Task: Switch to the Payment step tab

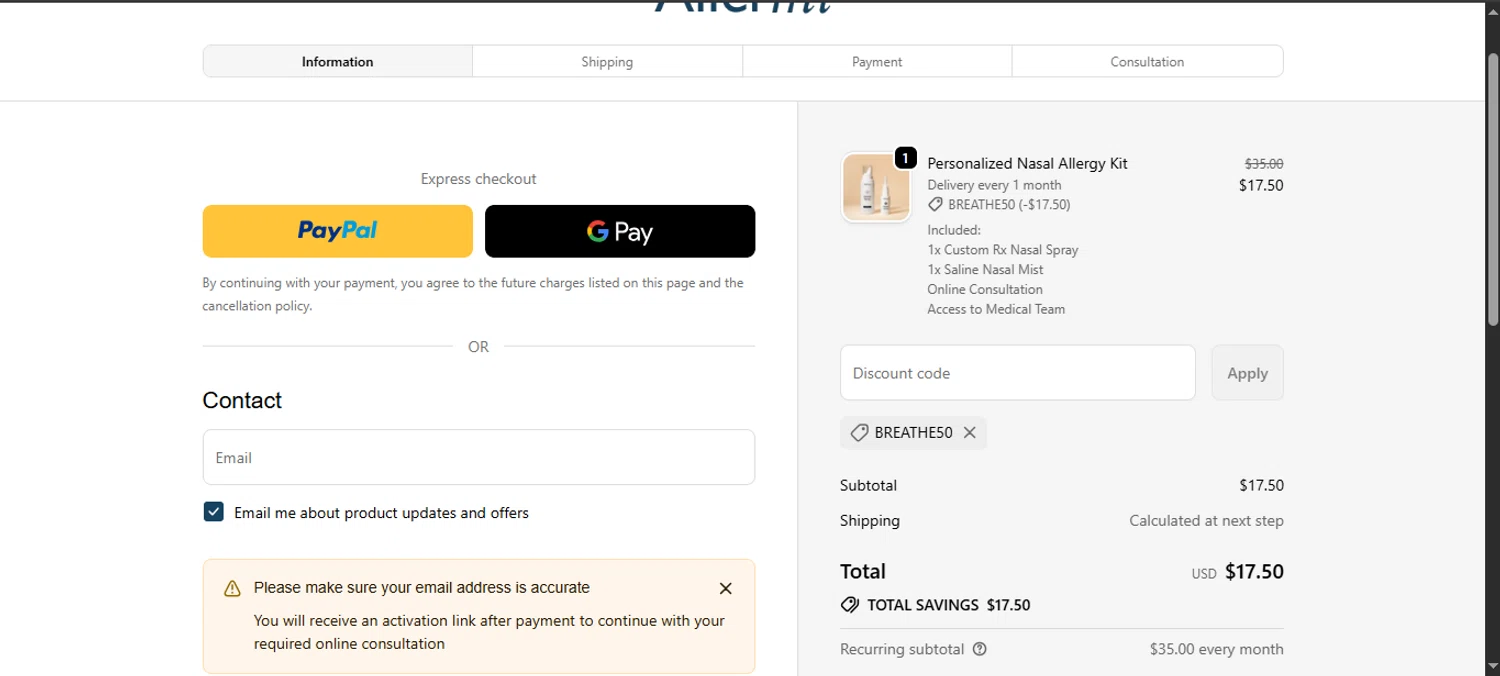Action: pyautogui.click(x=877, y=61)
